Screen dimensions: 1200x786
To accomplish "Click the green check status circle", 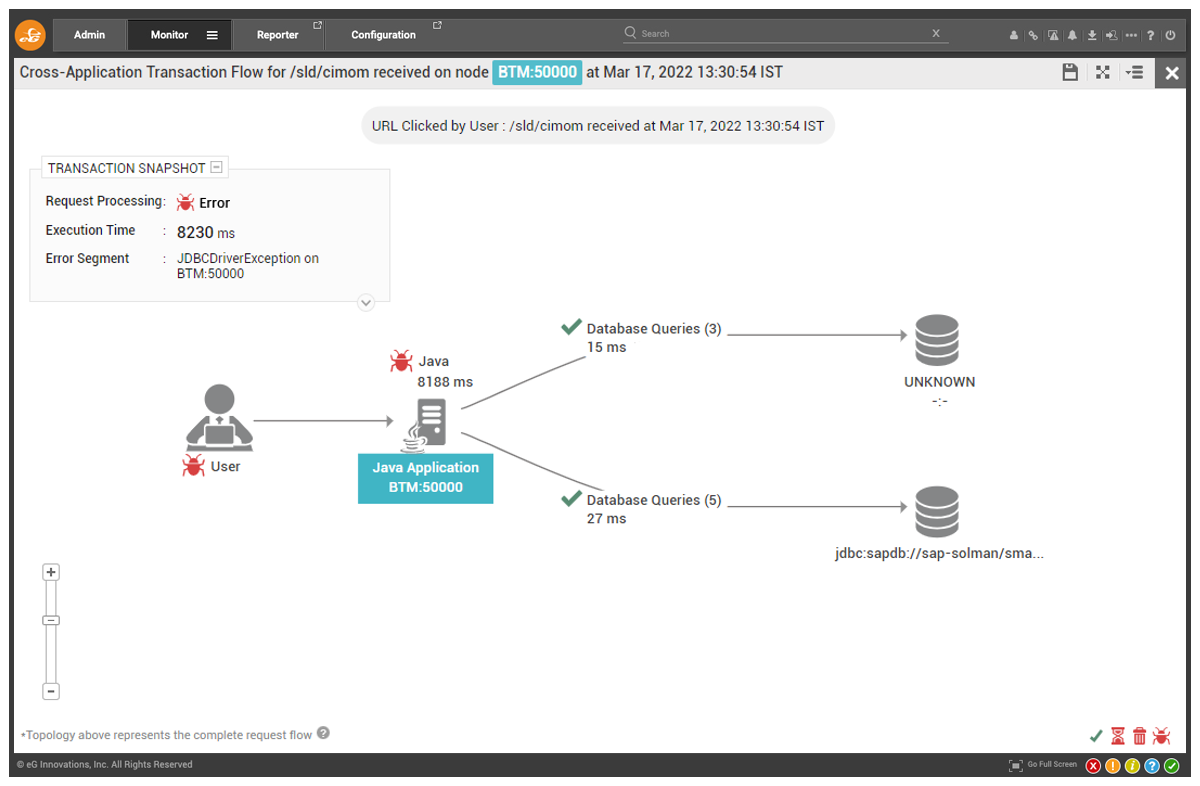I will pos(1171,766).
